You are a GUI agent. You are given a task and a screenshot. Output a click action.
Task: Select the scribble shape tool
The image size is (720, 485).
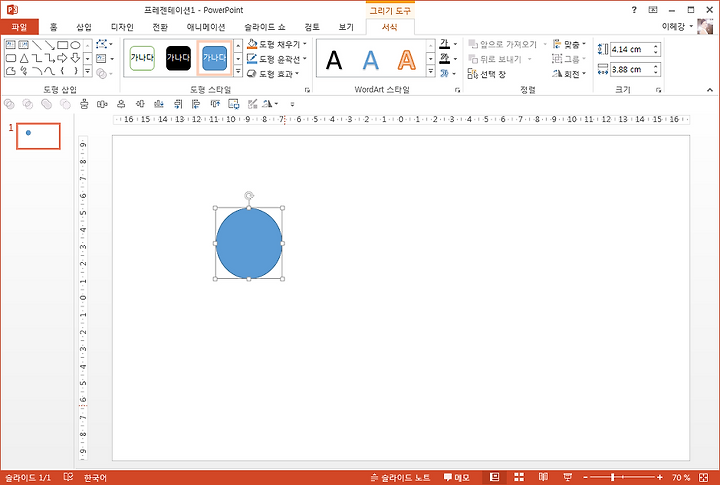click(x=23, y=71)
